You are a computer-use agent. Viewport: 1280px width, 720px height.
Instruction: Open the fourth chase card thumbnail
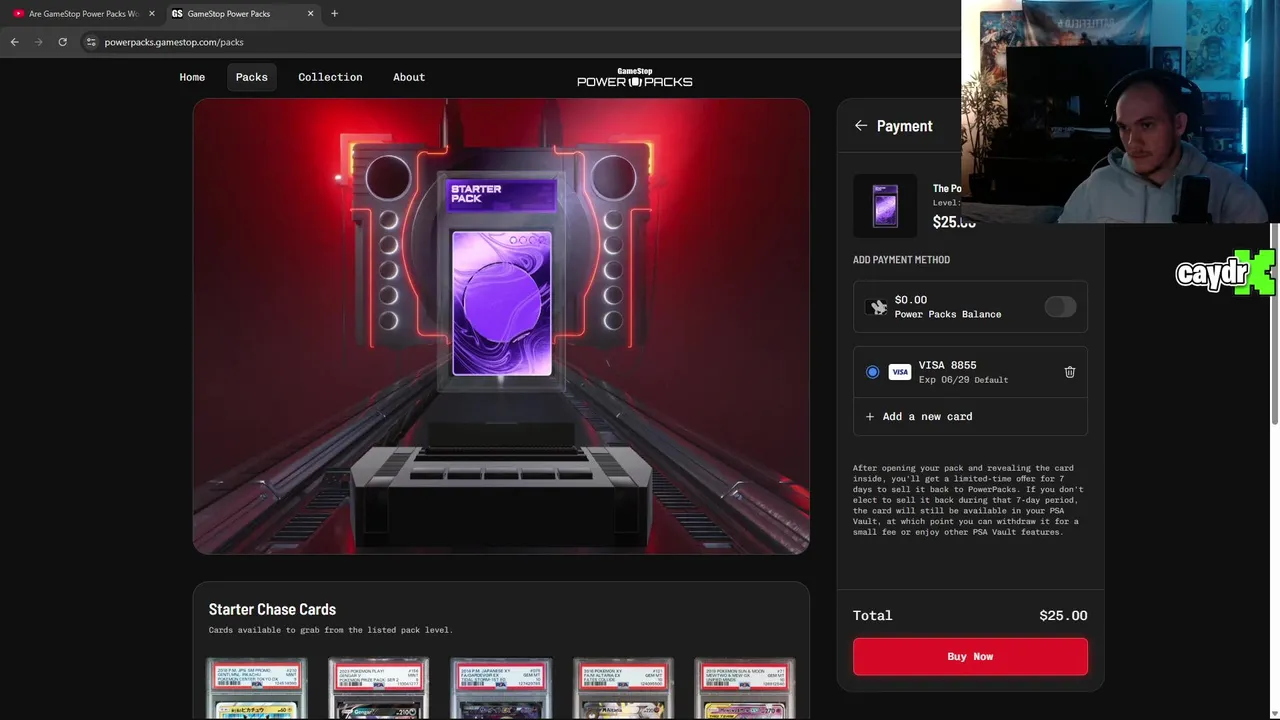pyautogui.click(x=623, y=688)
